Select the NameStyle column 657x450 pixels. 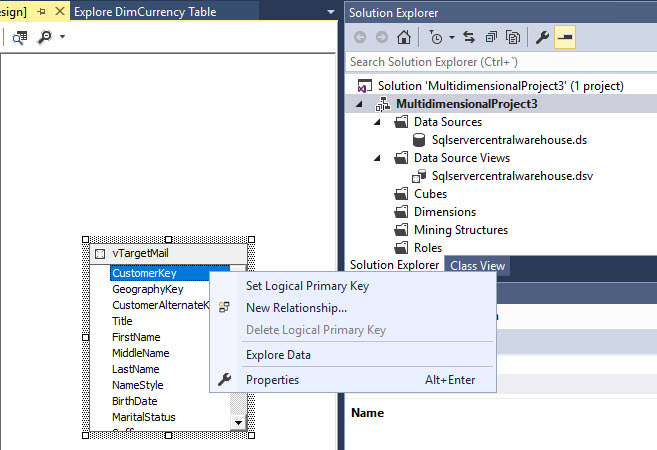coord(137,385)
